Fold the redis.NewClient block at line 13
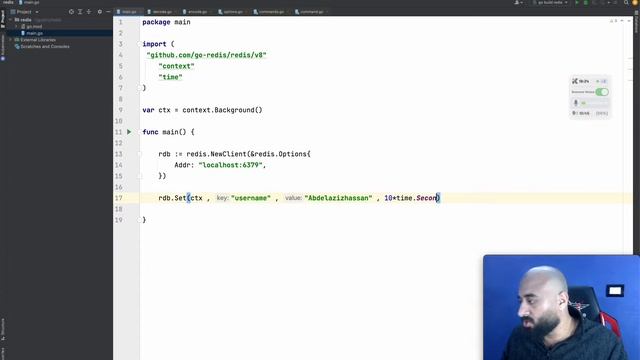The height and width of the screenshot is (360, 640). (139, 154)
